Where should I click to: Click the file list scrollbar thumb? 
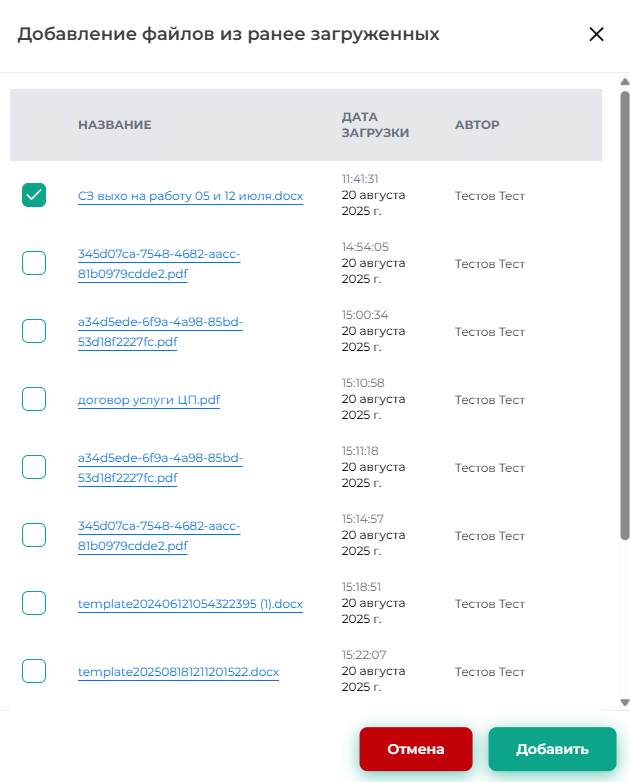pyautogui.click(x=624, y=300)
